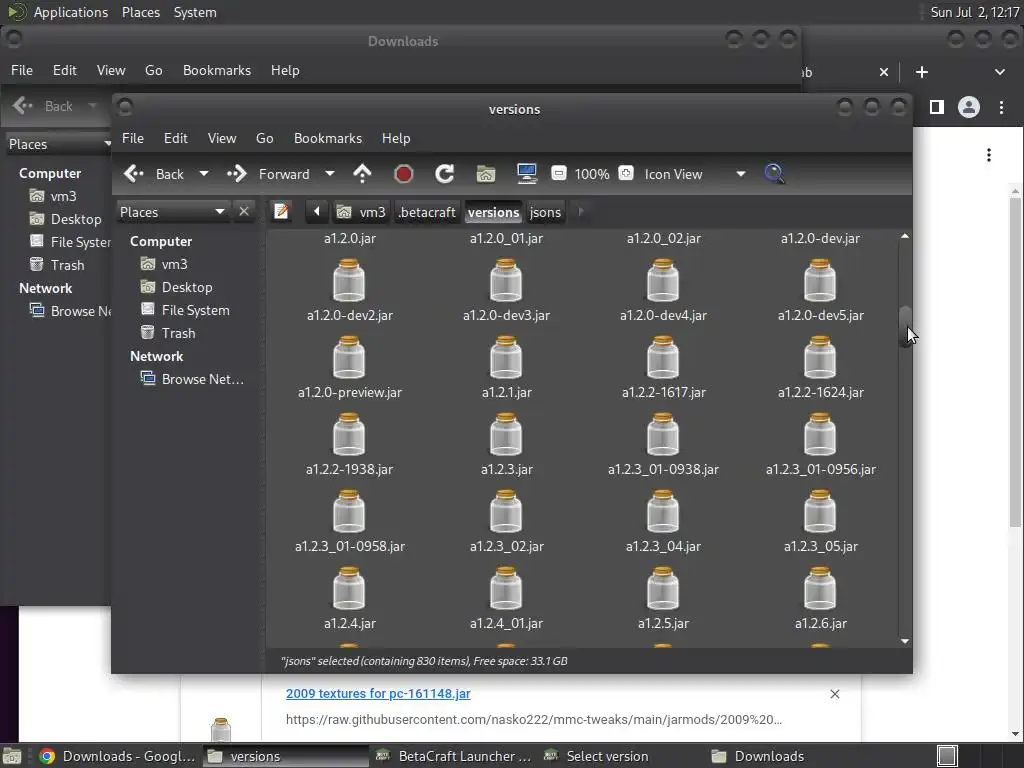Click vm3 path bar button
The width and height of the screenshot is (1024, 768).
click(x=362, y=212)
